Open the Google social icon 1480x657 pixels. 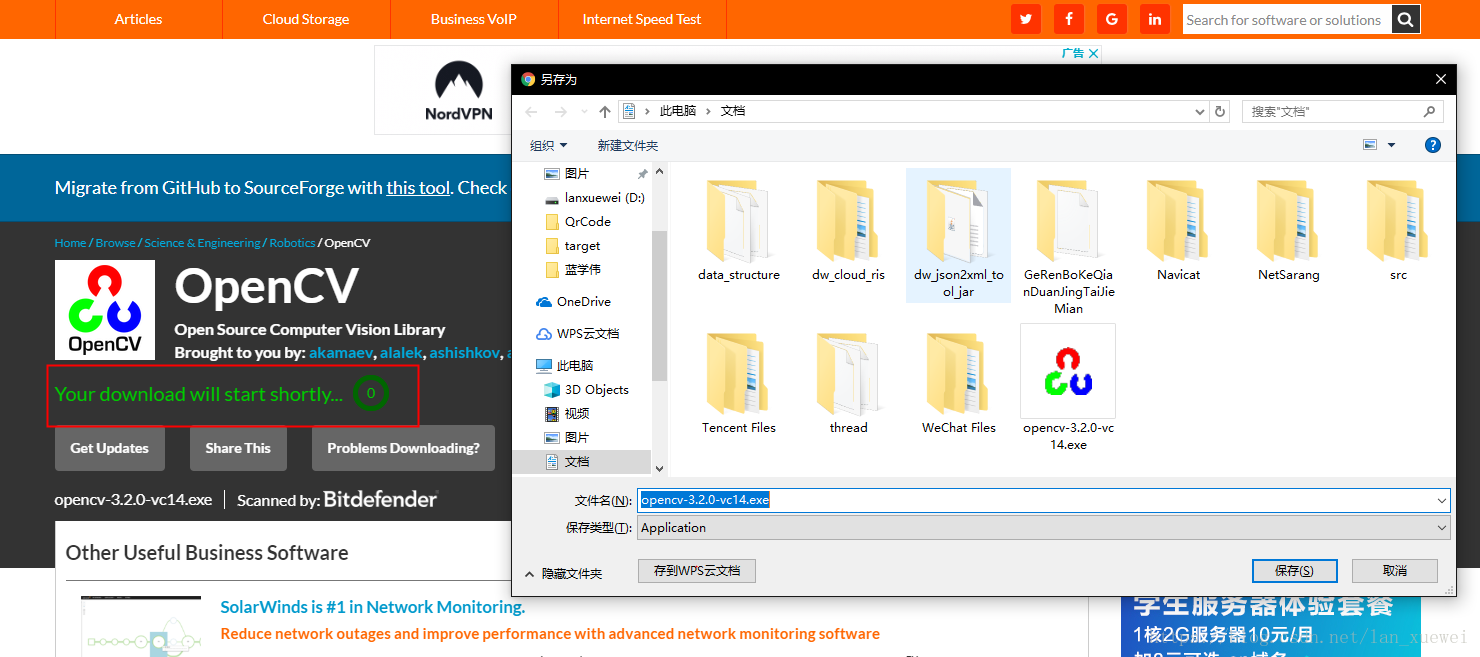pyautogui.click(x=1112, y=19)
